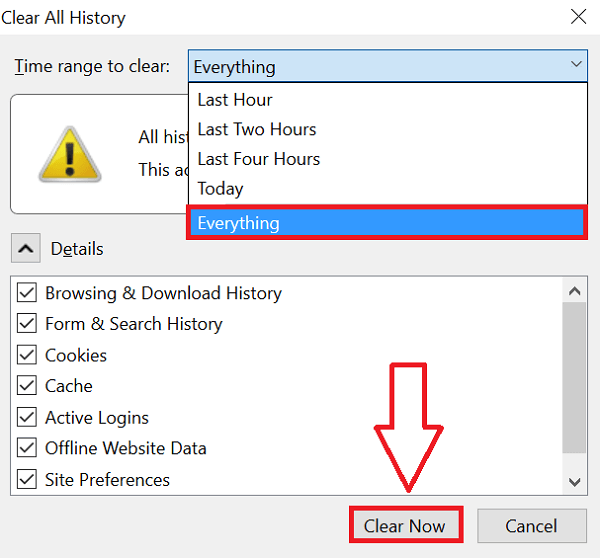Click the Cancel button

coord(532,525)
